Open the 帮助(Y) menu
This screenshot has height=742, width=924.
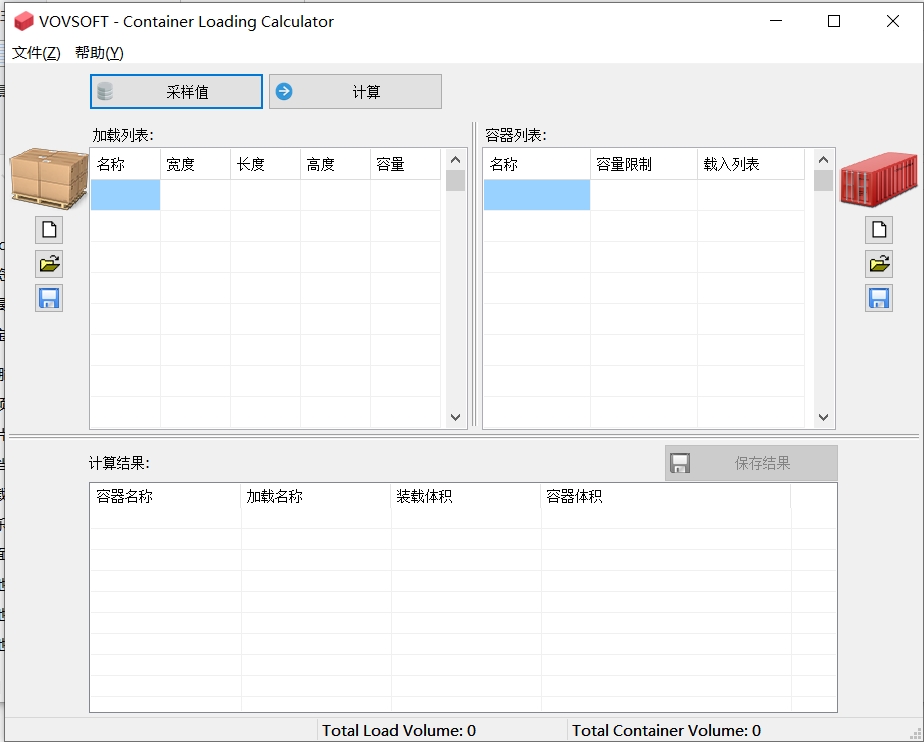click(x=99, y=53)
